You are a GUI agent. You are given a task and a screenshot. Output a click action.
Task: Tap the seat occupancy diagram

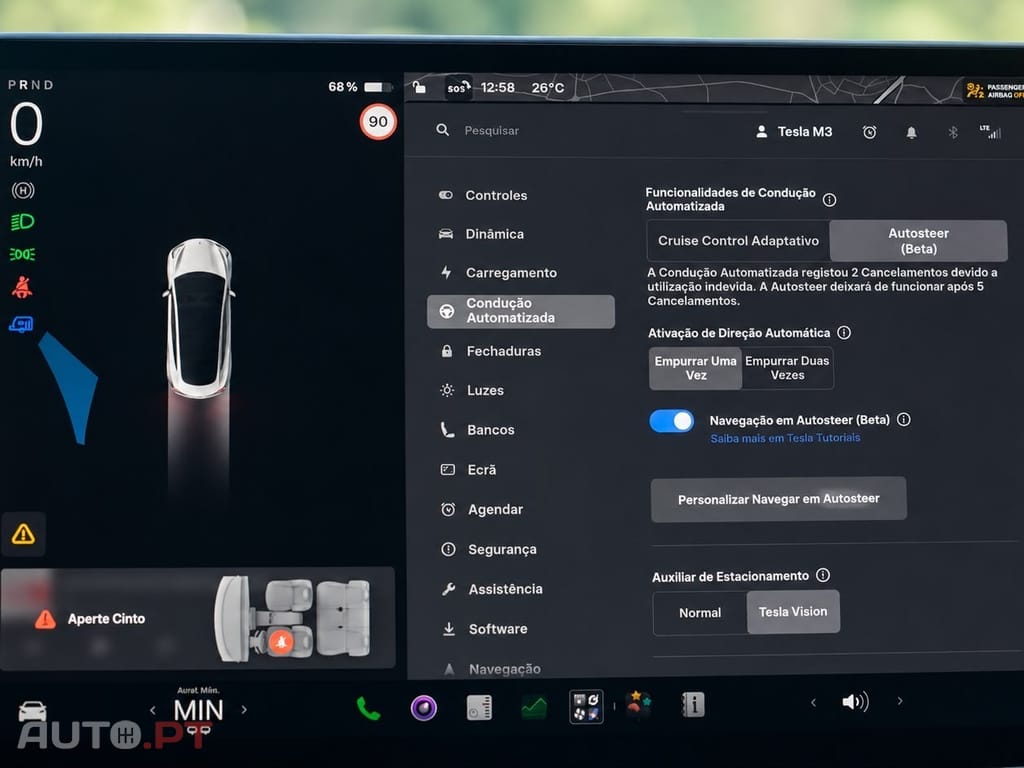[293, 618]
